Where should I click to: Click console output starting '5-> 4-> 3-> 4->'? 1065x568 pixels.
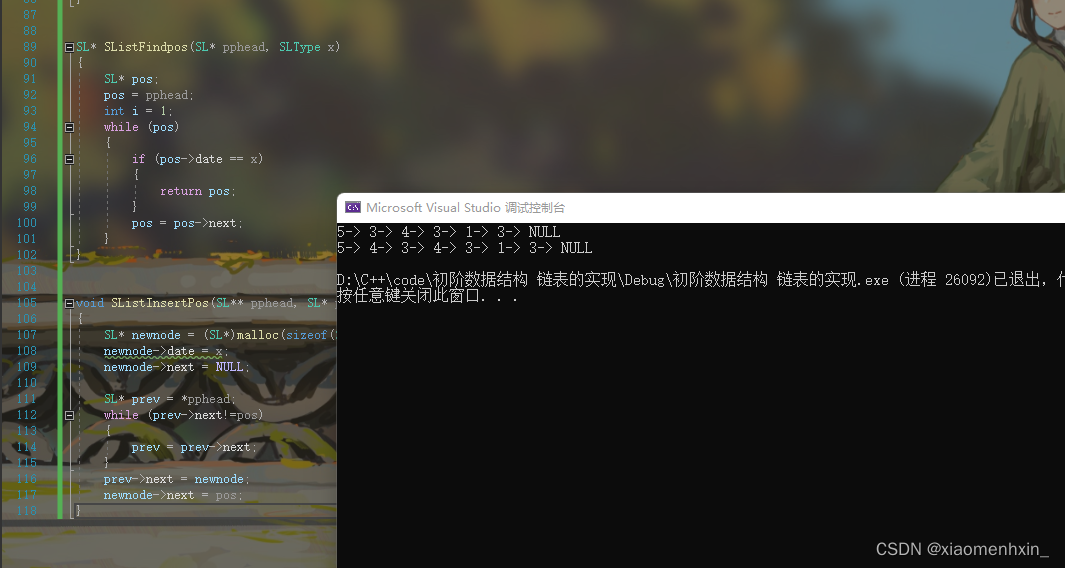pos(465,248)
